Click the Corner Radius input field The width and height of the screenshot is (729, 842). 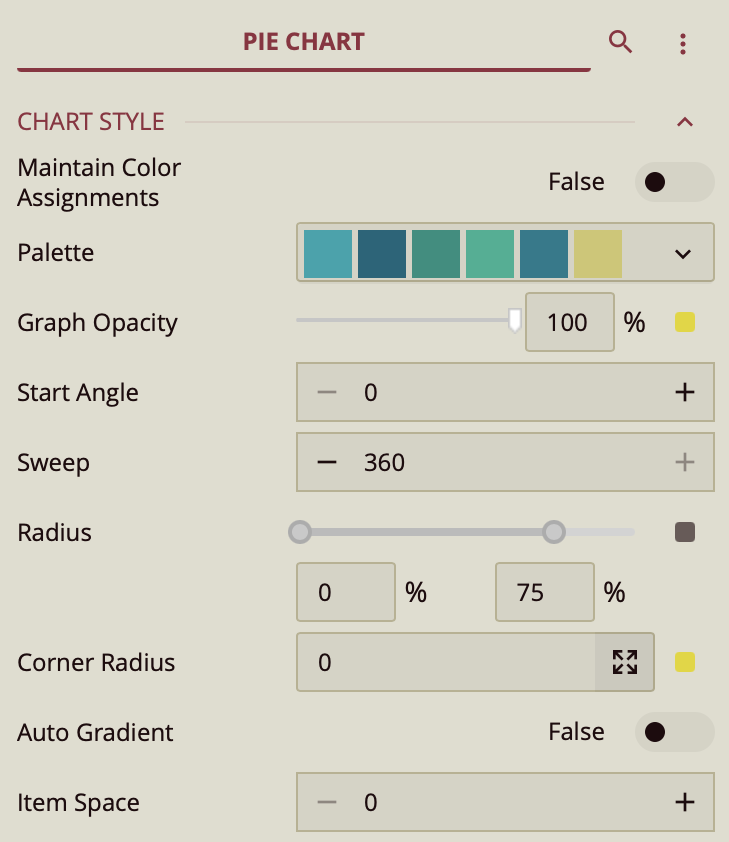click(446, 662)
